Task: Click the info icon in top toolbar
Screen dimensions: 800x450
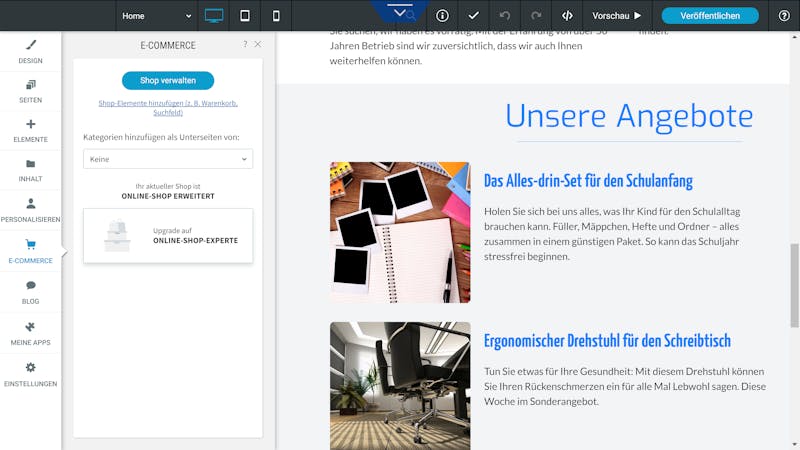Action: coord(442,16)
